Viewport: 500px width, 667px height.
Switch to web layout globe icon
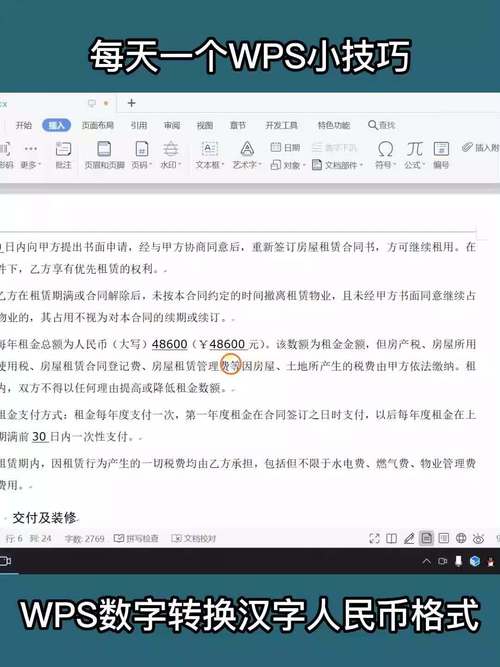(x=461, y=539)
